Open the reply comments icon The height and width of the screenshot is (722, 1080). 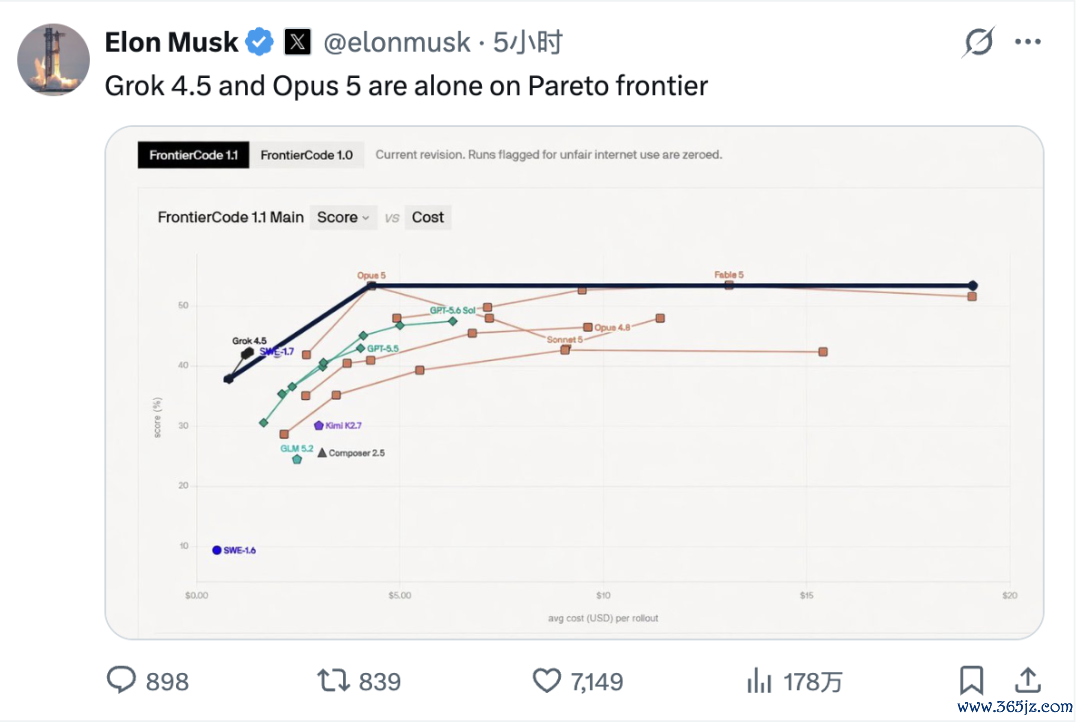(x=121, y=679)
